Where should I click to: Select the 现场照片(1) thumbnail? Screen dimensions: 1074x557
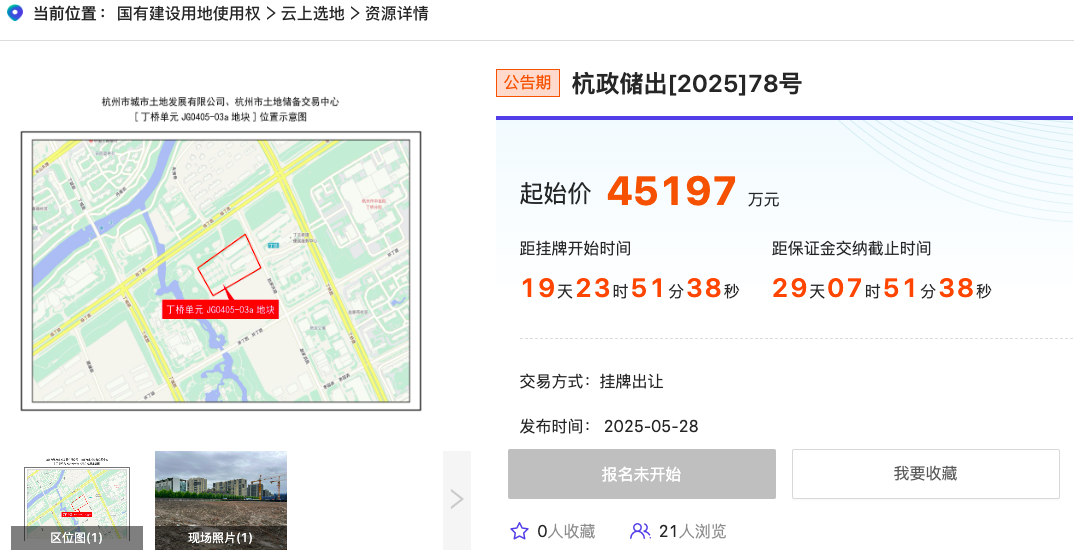(x=221, y=500)
